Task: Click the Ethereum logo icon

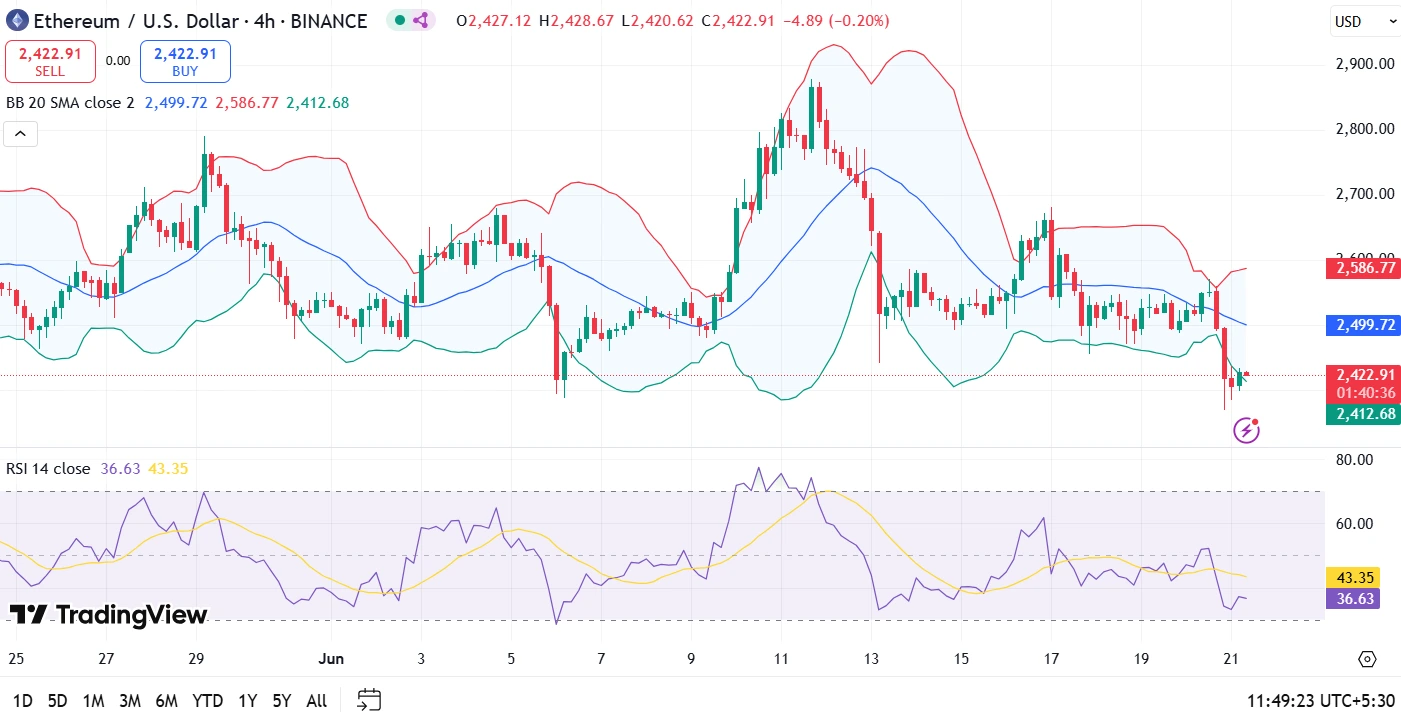Action: [17, 20]
